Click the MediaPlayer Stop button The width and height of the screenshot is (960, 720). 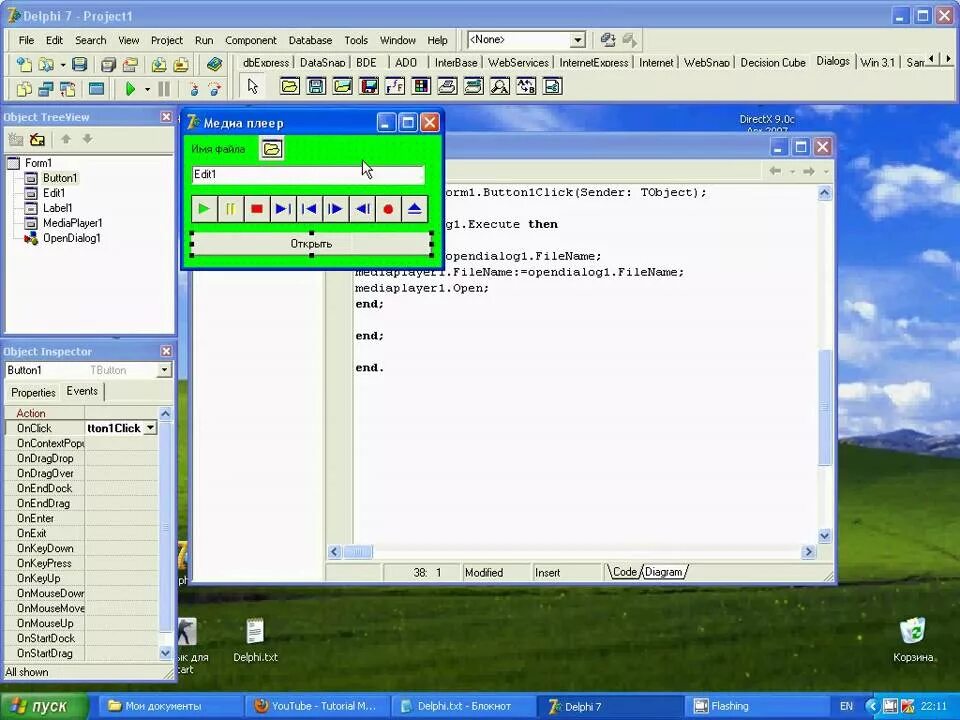click(x=257, y=209)
